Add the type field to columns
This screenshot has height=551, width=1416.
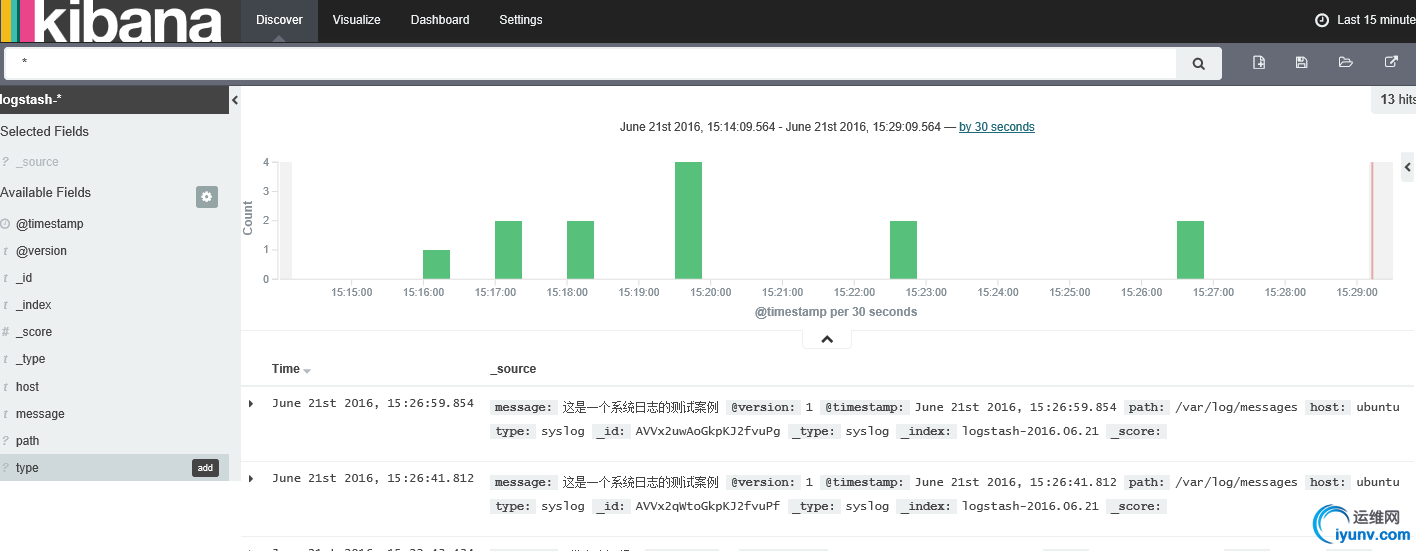205,468
